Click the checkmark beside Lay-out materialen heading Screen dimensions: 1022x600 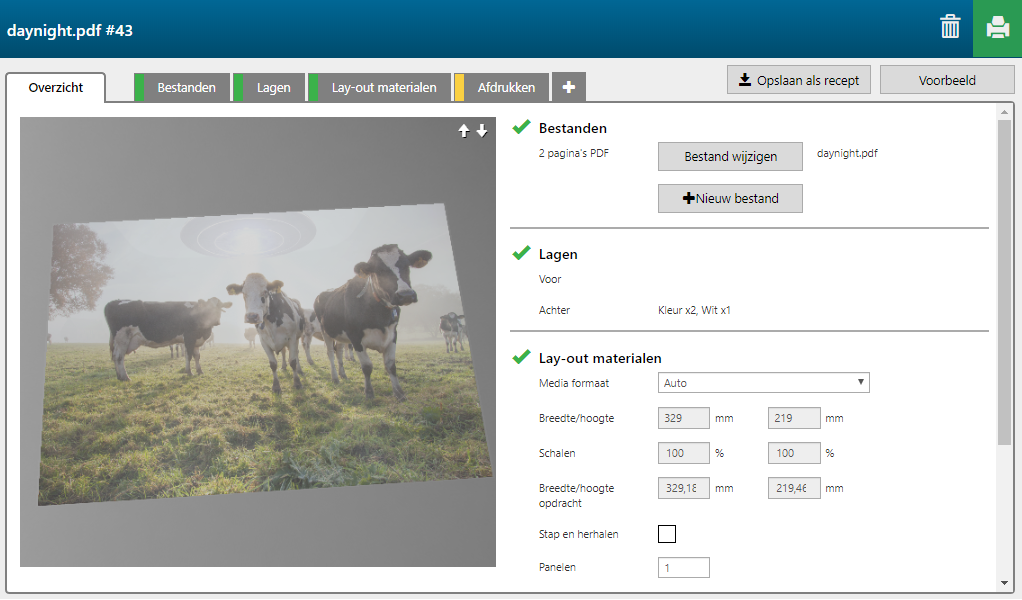point(521,357)
